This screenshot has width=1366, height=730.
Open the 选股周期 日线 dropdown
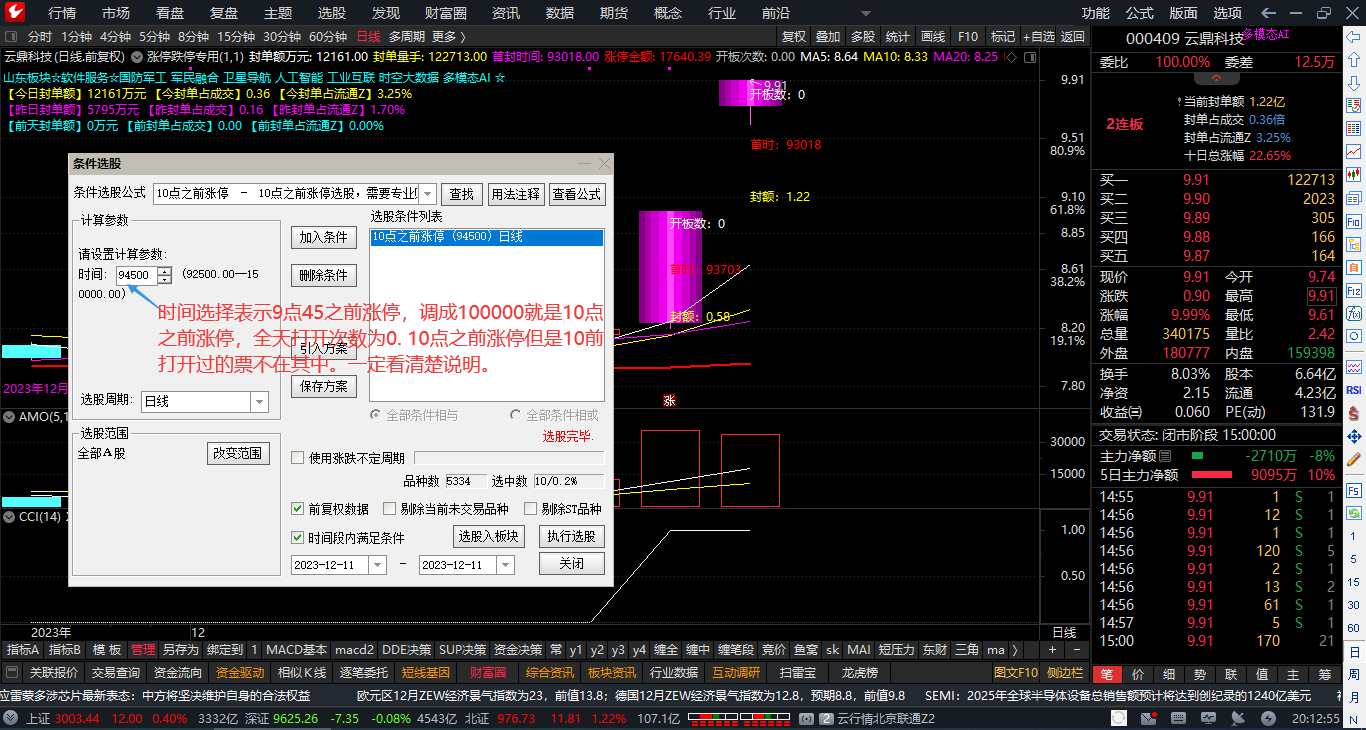[259, 401]
